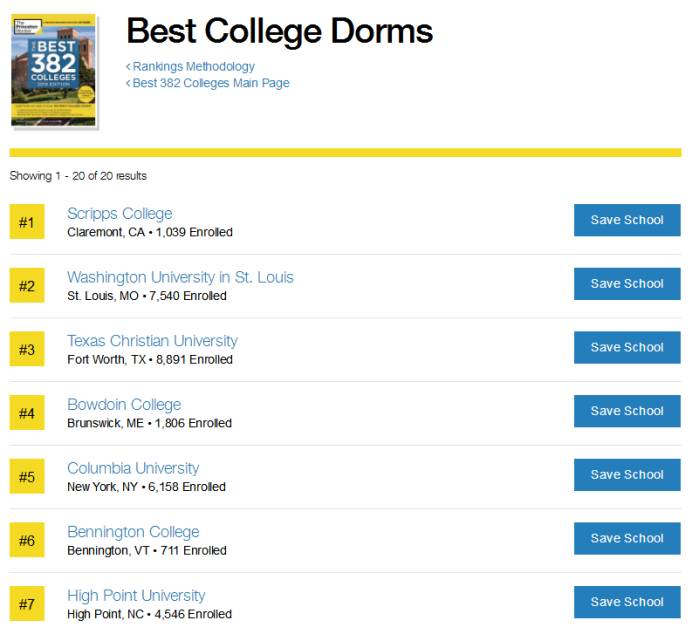Open the Scripps College listing
692x634 pixels.
point(119,214)
